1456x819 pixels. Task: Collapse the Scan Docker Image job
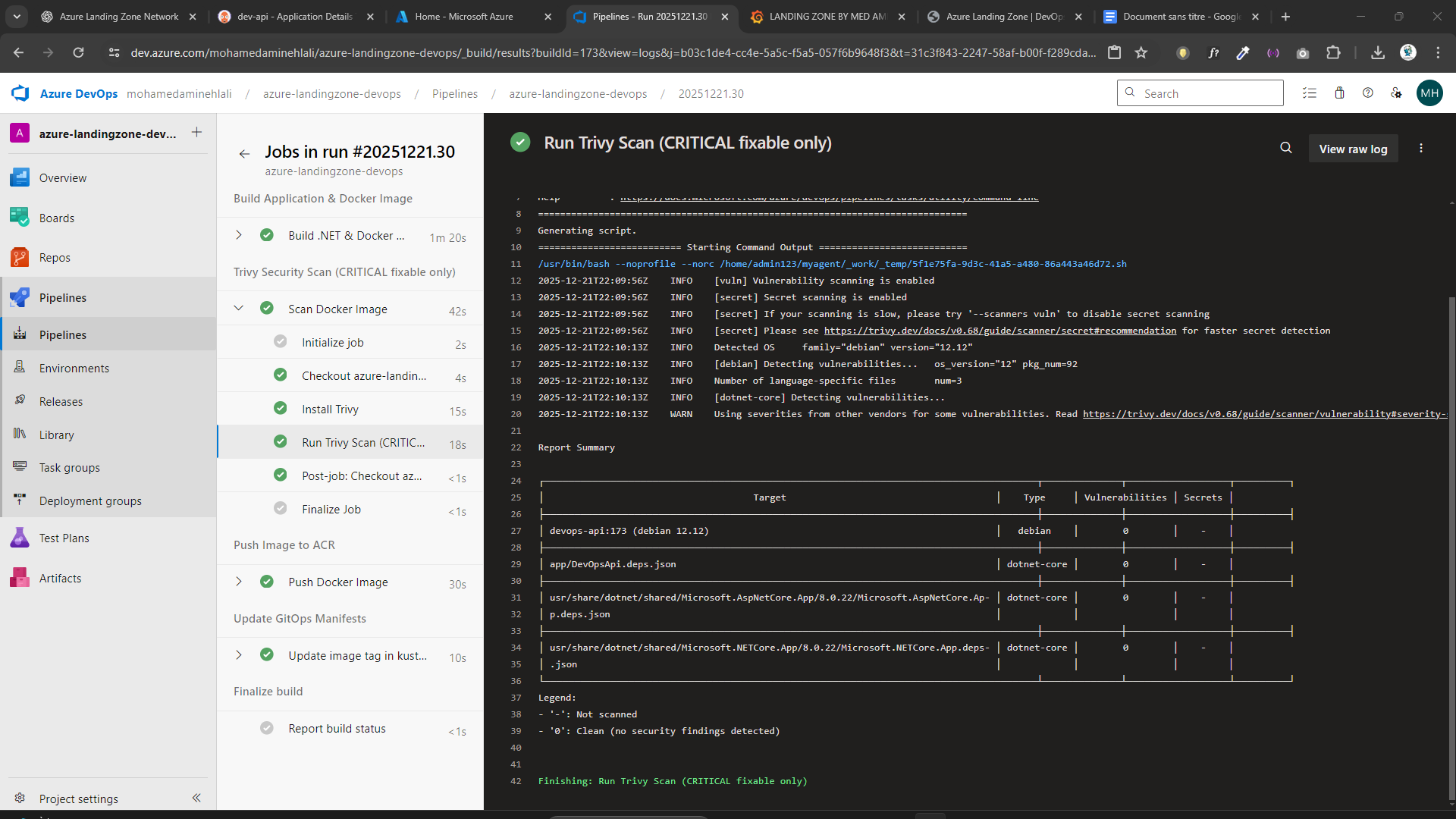(x=239, y=309)
